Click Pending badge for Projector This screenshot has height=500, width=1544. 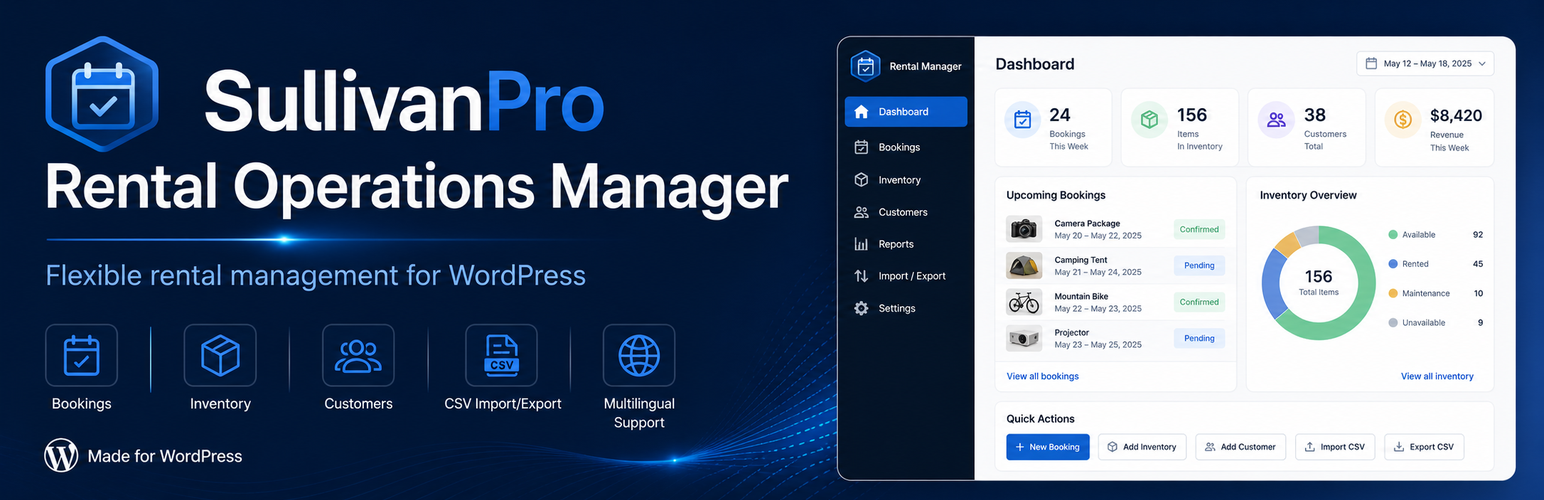1199,338
